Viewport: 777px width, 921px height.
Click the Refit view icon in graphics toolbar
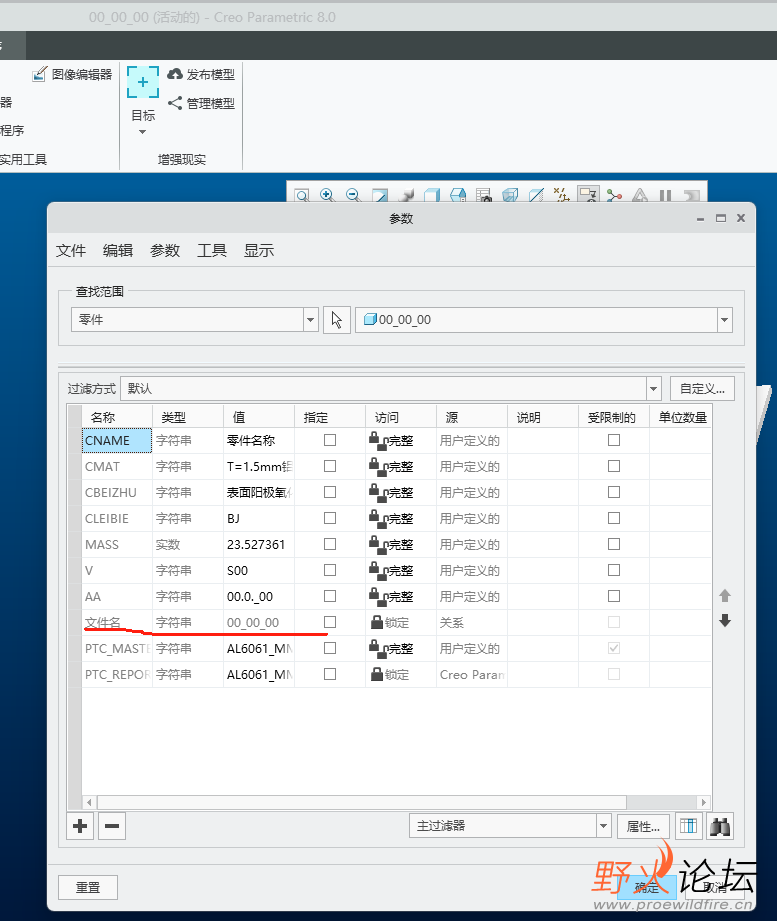point(302,196)
